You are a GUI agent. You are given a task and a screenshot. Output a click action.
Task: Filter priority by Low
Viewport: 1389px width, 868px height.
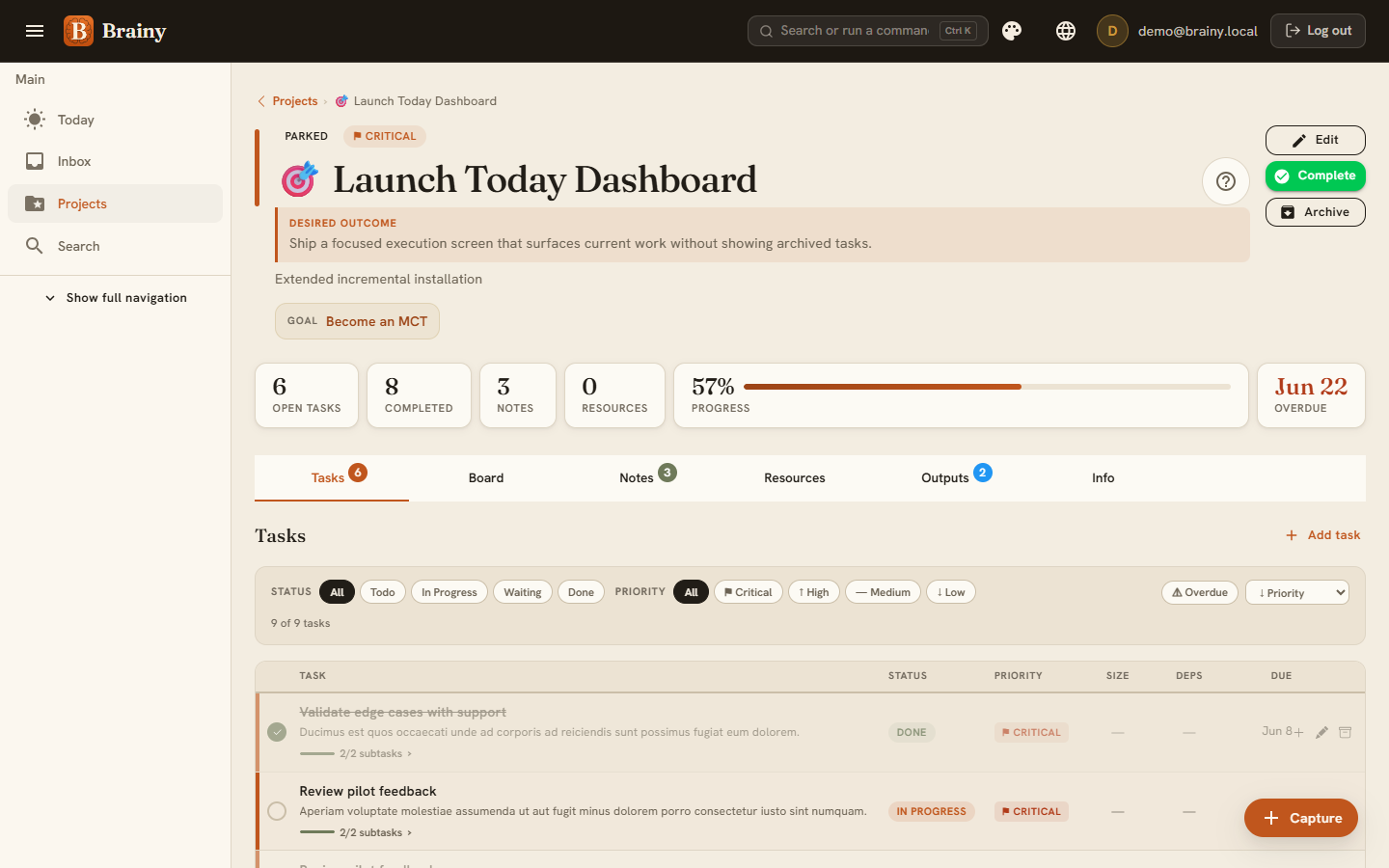[951, 592]
